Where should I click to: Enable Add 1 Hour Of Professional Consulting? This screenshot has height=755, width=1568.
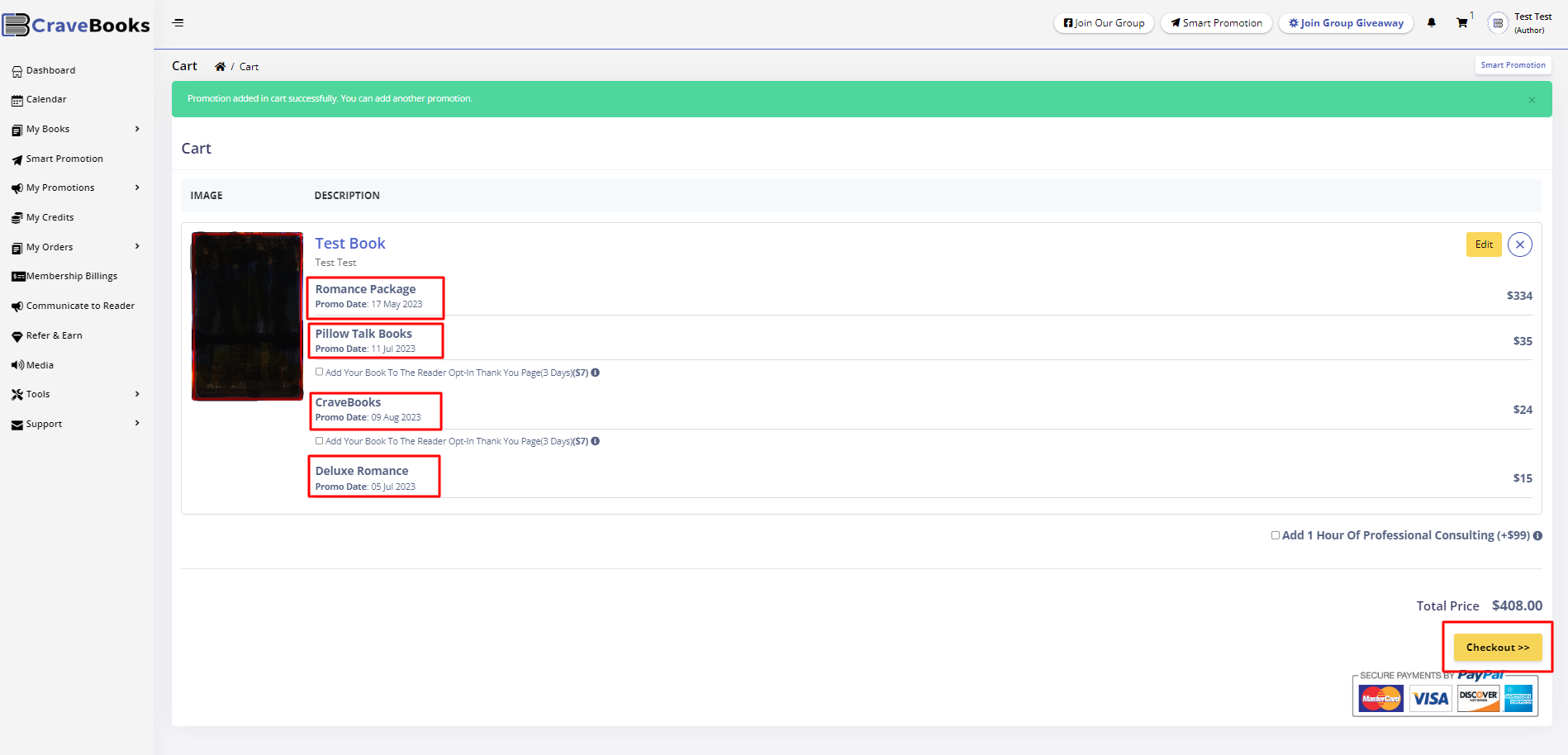[1276, 535]
